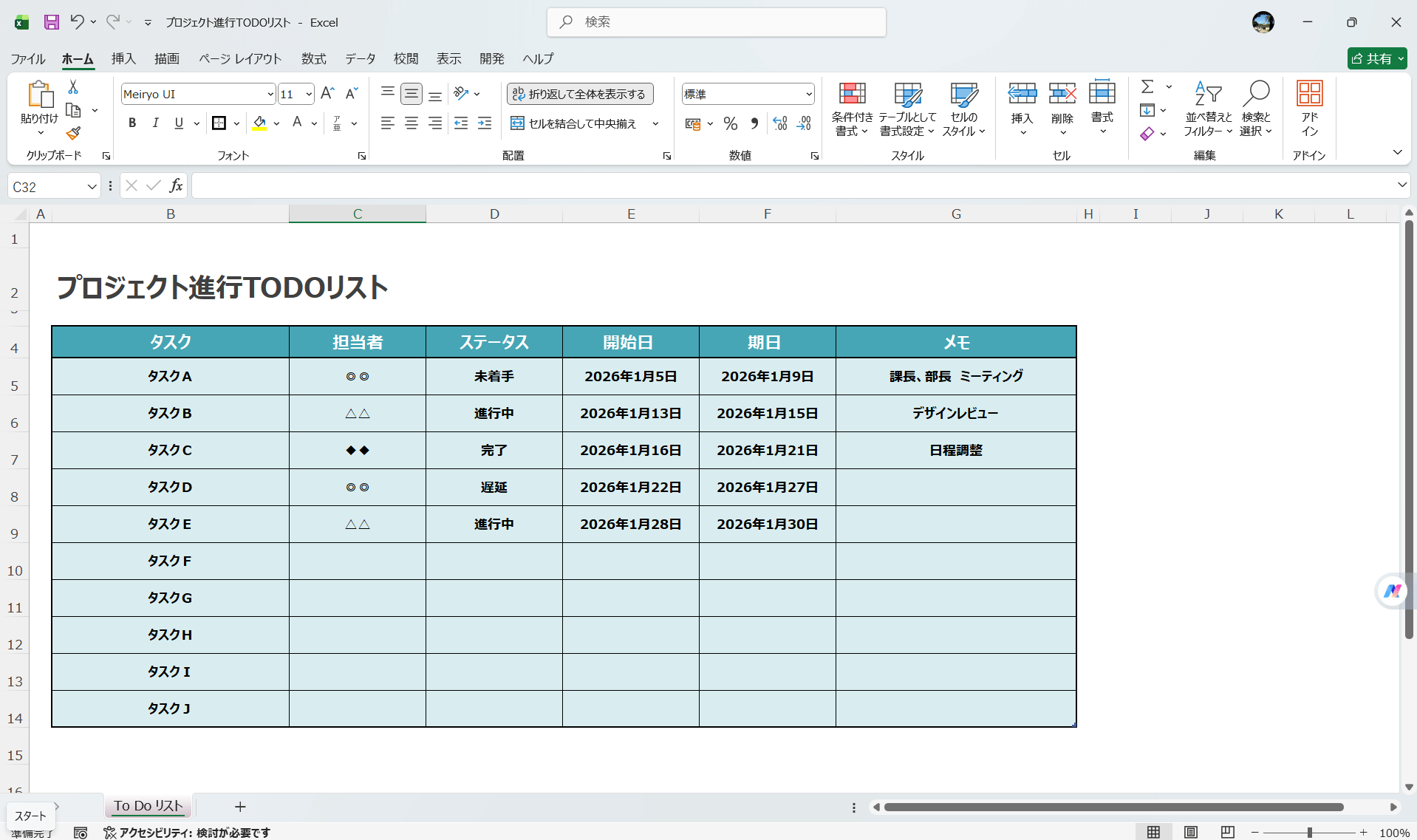Switch to the データ ribbon tab

coord(360,58)
